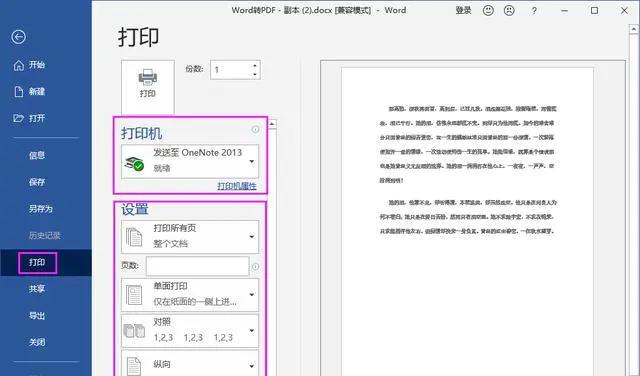640x376 pixels.
Task: Click the house icon beside 开始
Action: pyautogui.click(x=19, y=65)
